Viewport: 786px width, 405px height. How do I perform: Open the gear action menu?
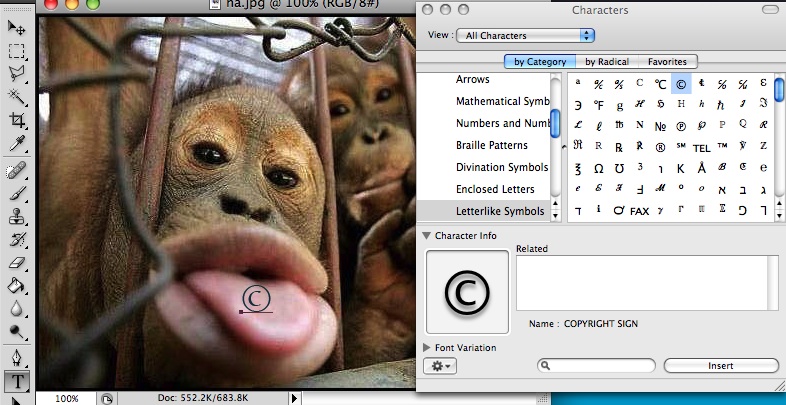pos(441,366)
